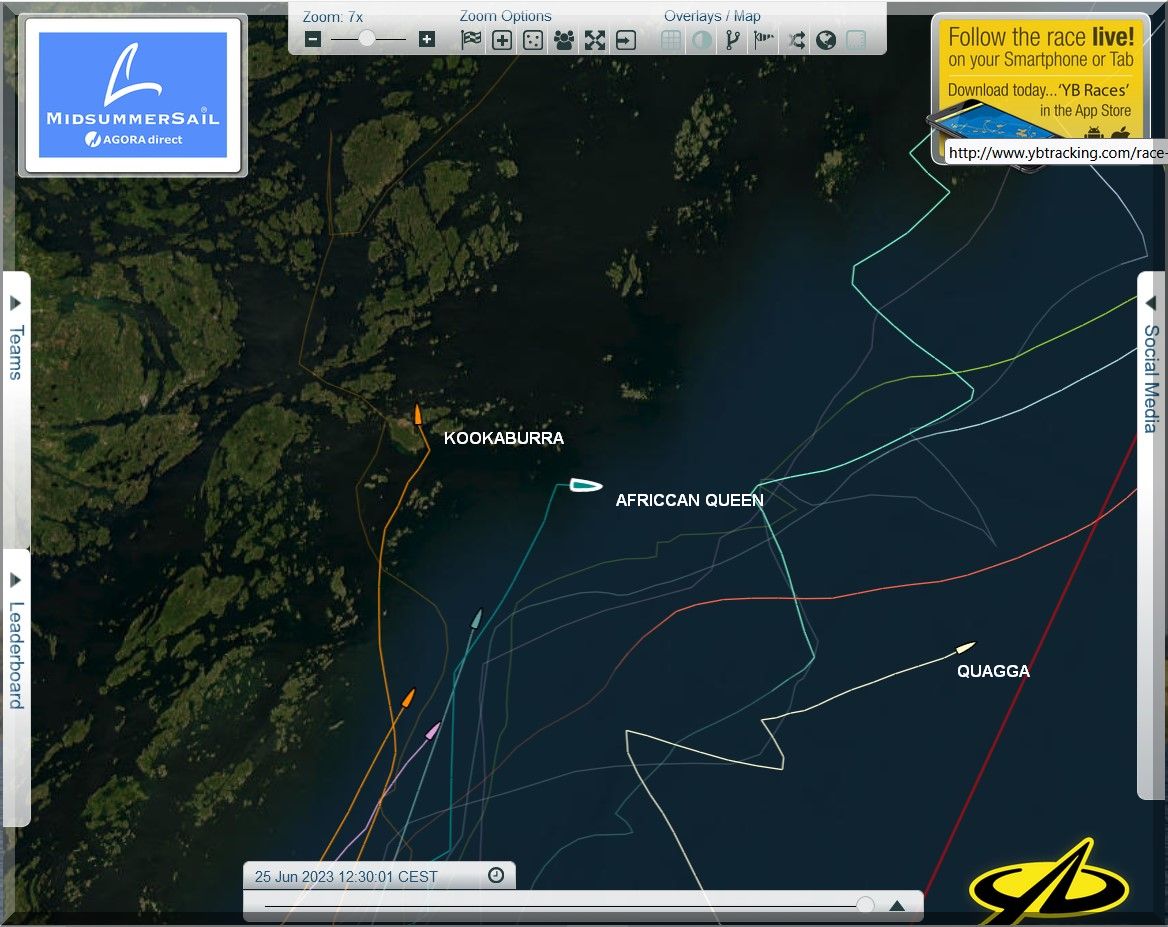The image size is (1168, 927).
Task: Click the zoom level slider handle
Action: [x=367, y=39]
